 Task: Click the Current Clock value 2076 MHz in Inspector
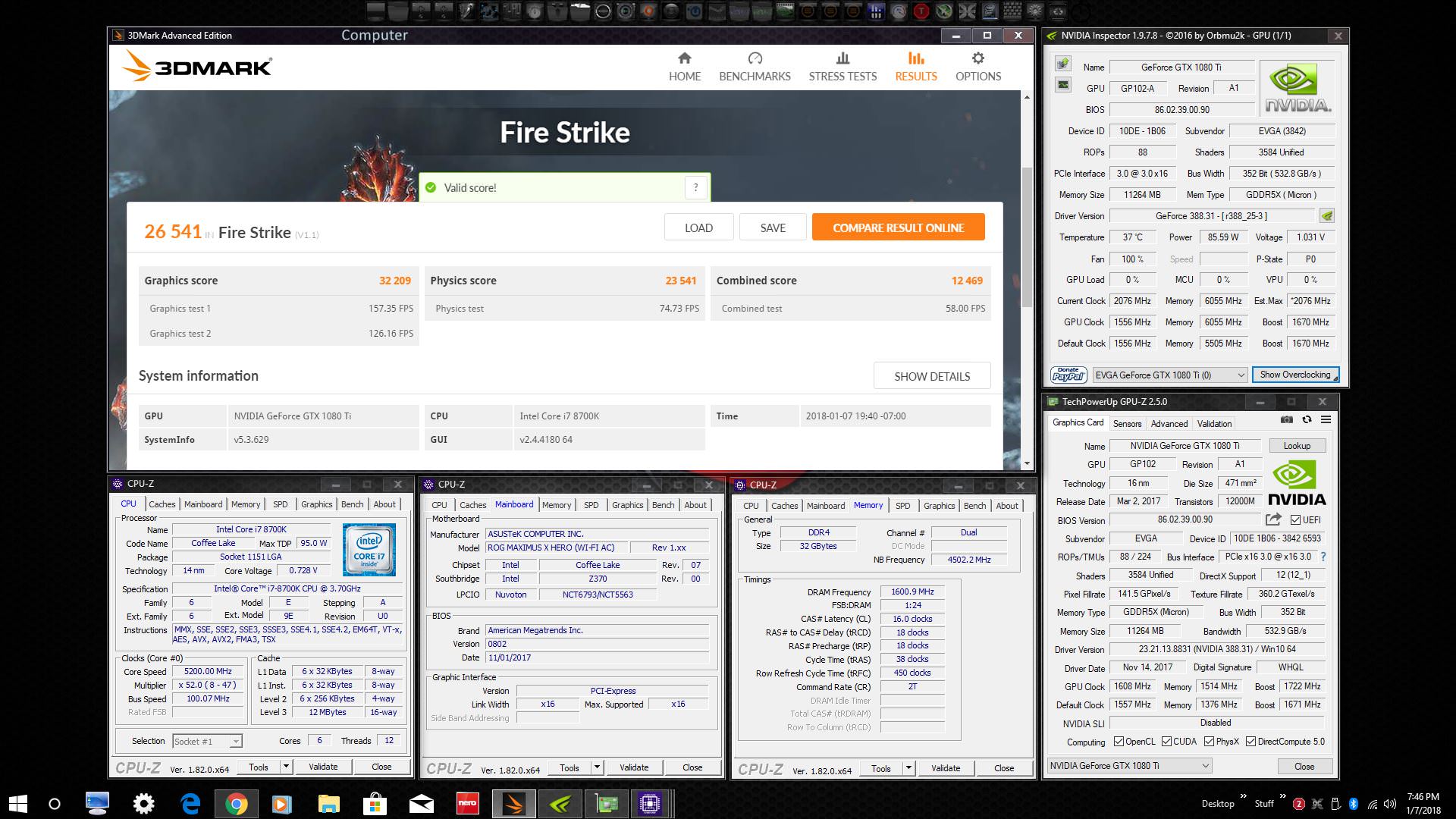pyautogui.click(x=1132, y=301)
